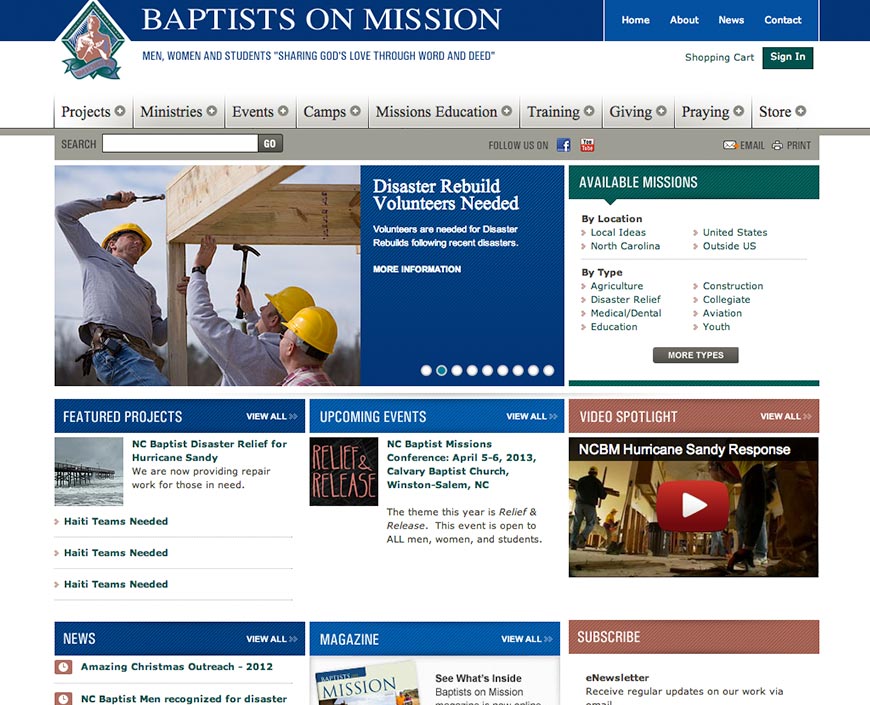Expand the Projects menu plus icon
Screen dimensions: 870x705
click(x=120, y=111)
